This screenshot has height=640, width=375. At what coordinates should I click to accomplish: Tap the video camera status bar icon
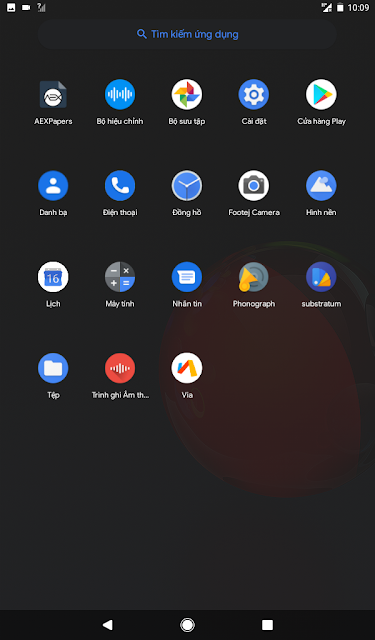coord(26,7)
